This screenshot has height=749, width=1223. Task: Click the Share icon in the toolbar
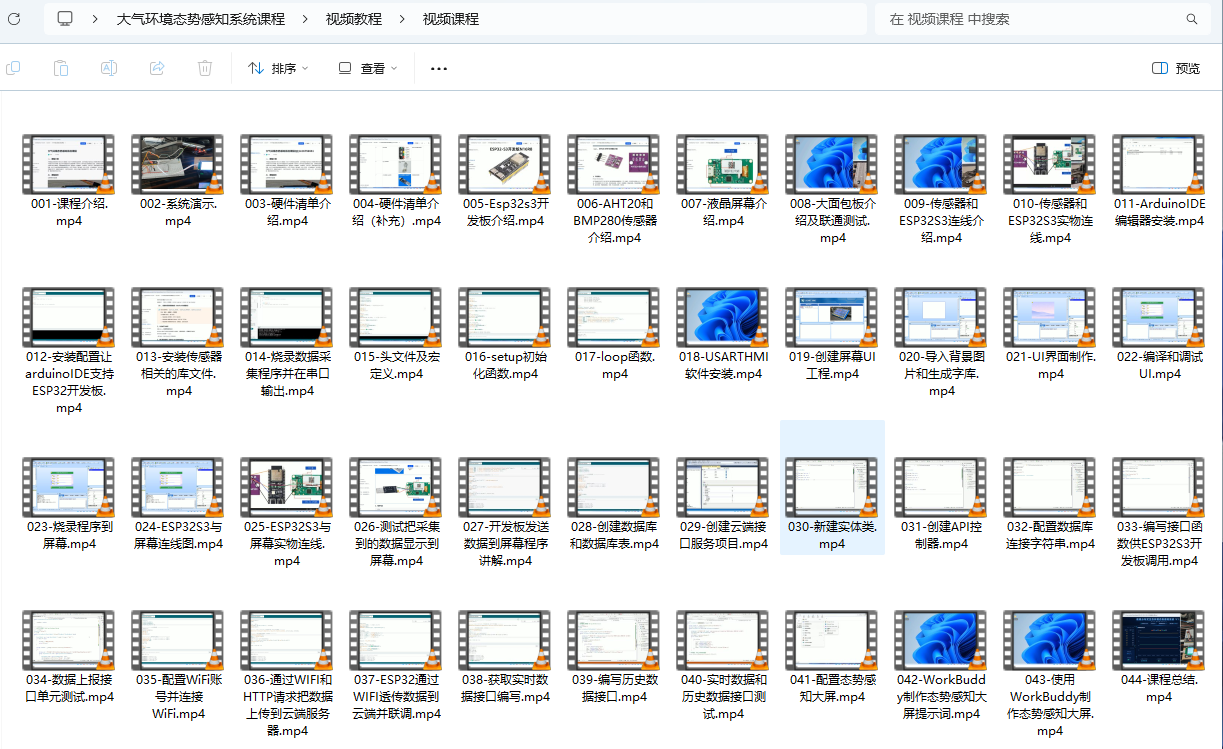click(157, 68)
